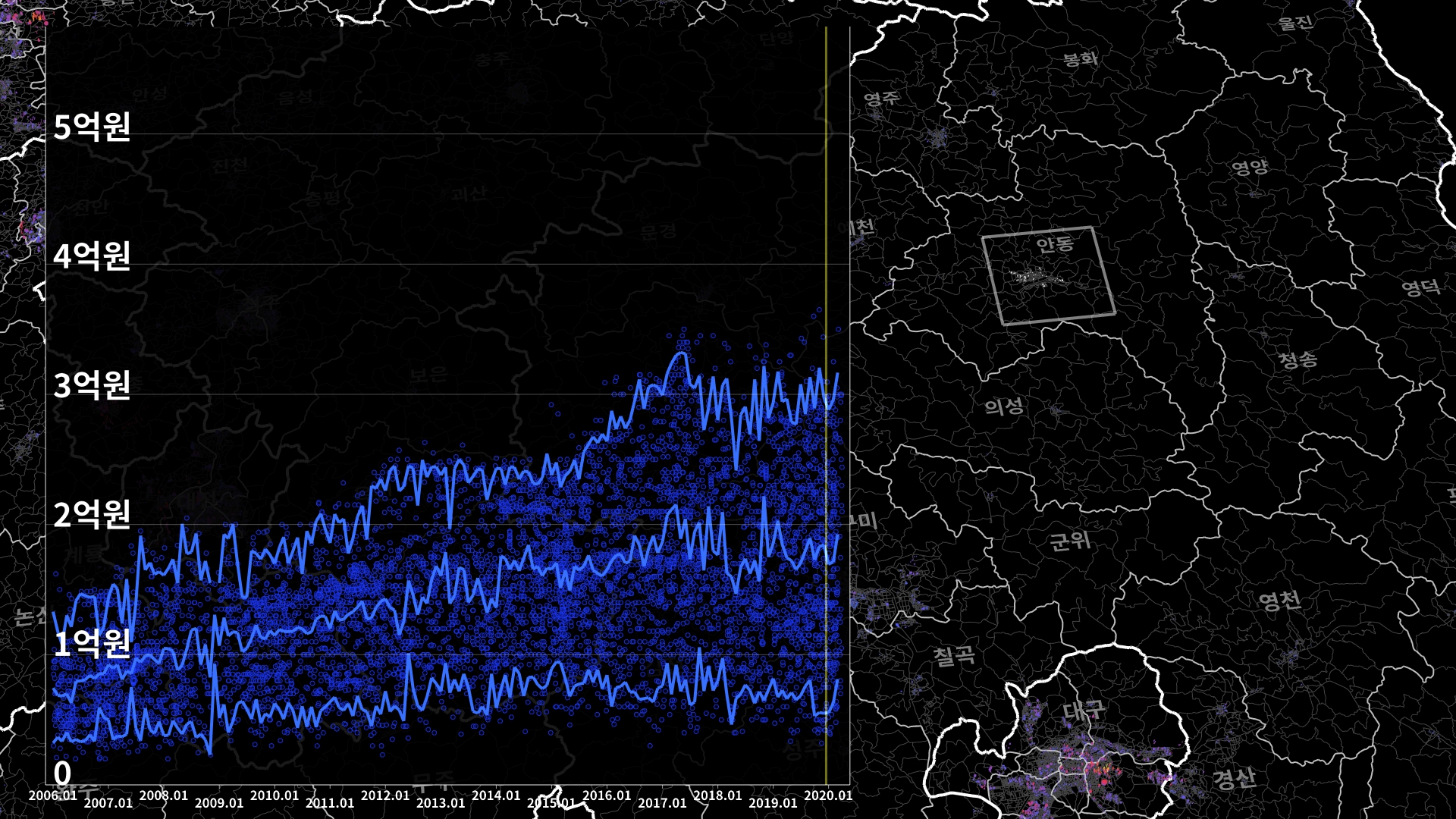Click the 칠곡 region label
The width and height of the screenshot is (1456, 819).
click(x=954, y=655)
